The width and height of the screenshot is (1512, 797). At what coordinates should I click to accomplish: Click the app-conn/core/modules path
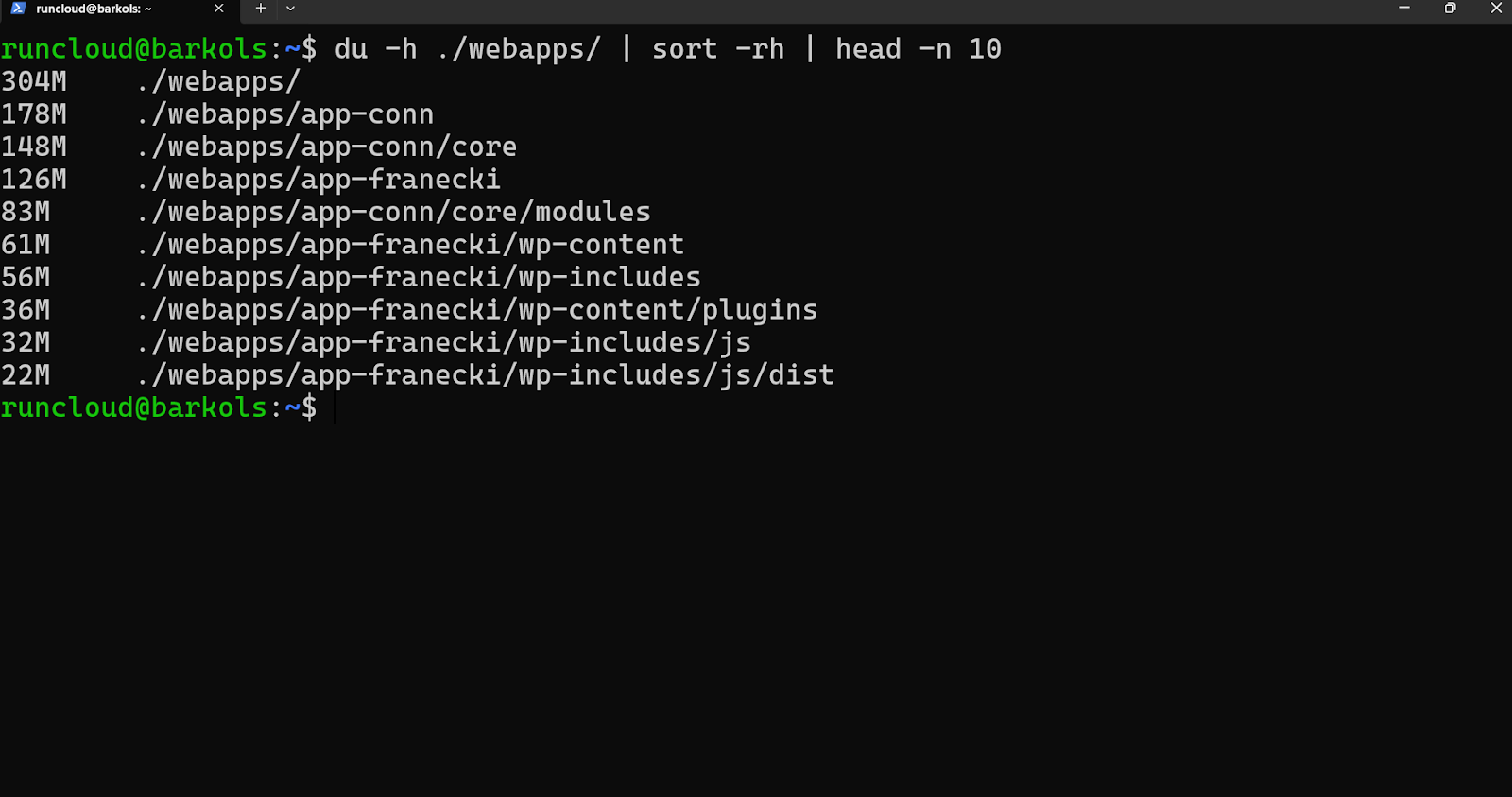pyautogui.click(x=394, y=213)
